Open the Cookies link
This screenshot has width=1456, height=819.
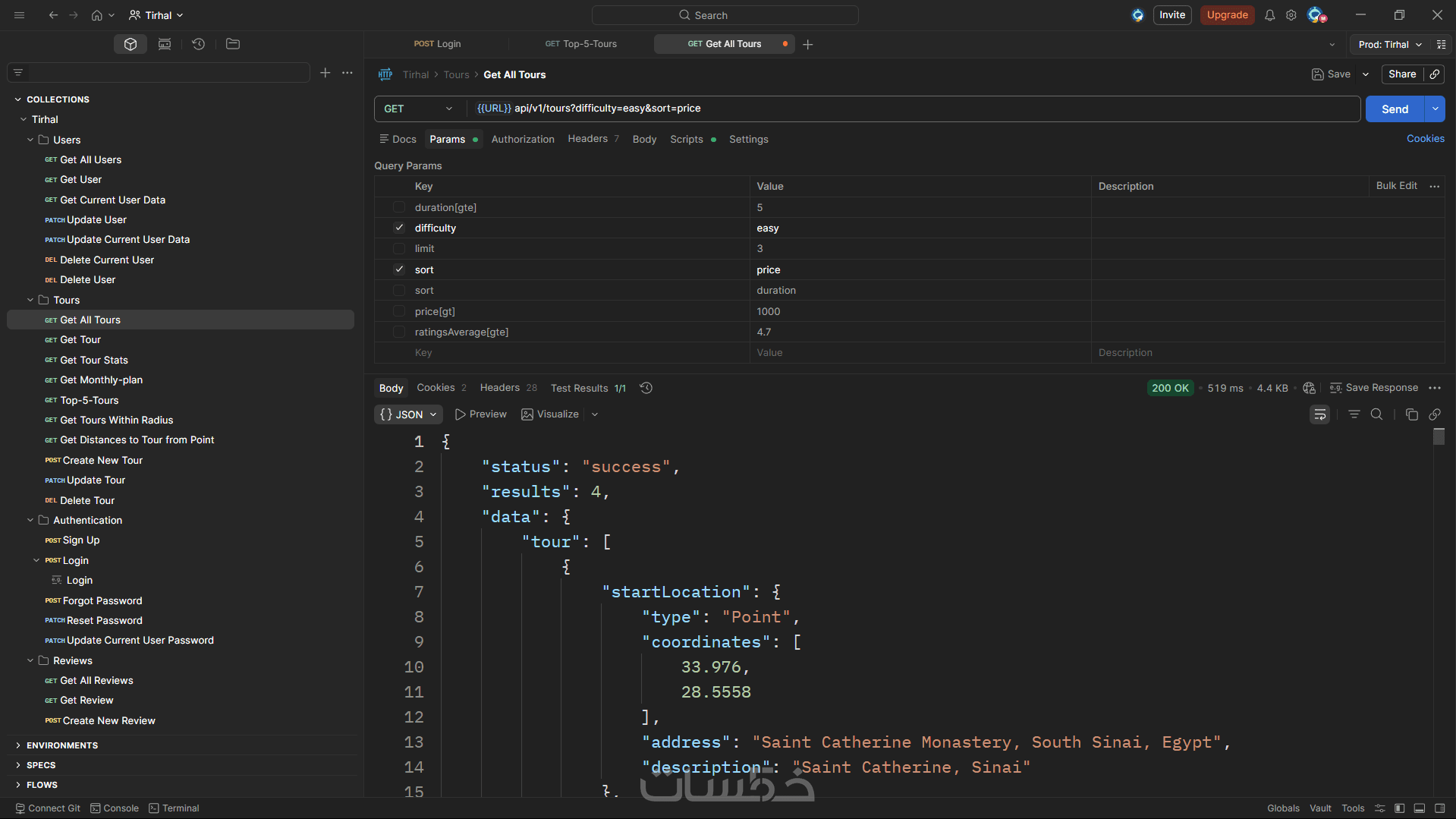1425,139
